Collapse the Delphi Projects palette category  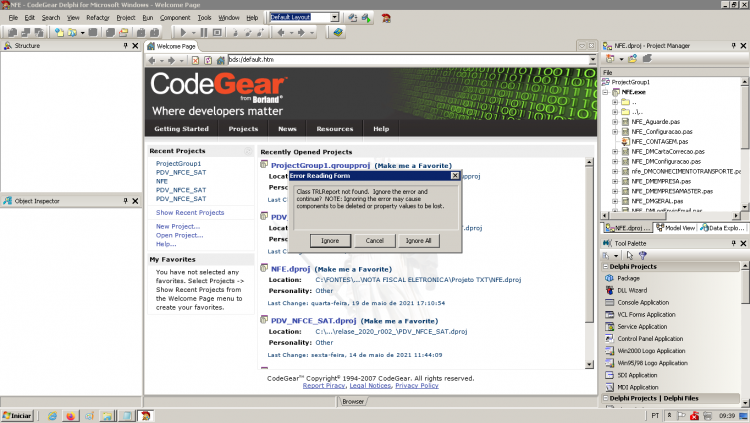pyautogui.click(x=606, y=267)
